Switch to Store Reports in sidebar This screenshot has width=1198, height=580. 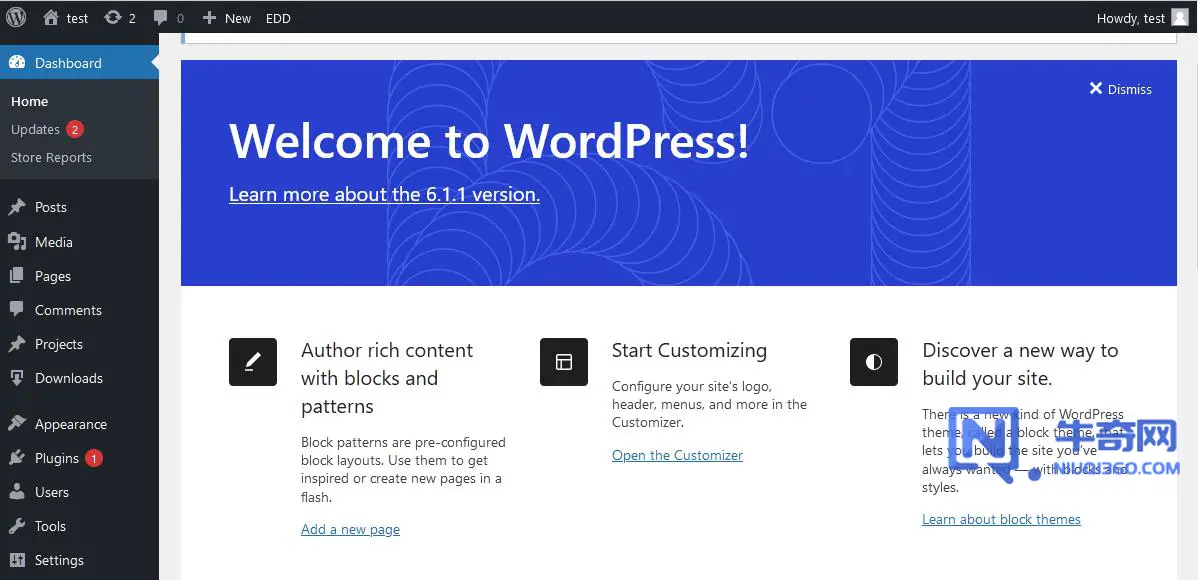51,157
